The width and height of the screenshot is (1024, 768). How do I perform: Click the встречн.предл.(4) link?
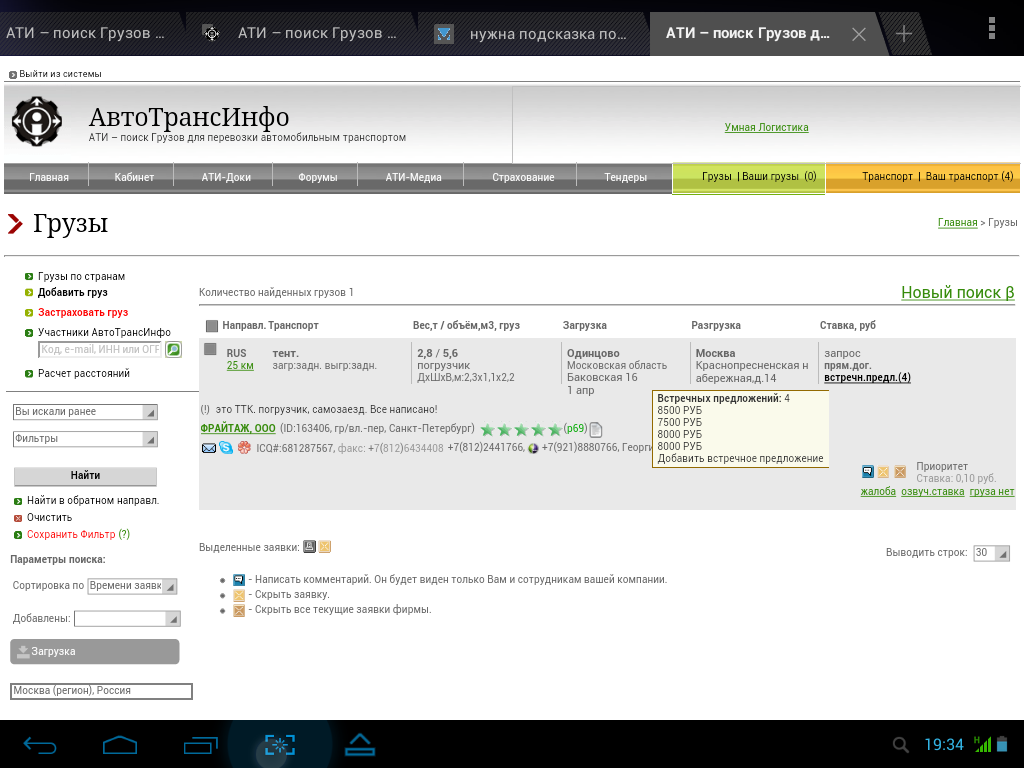point(867,377)
